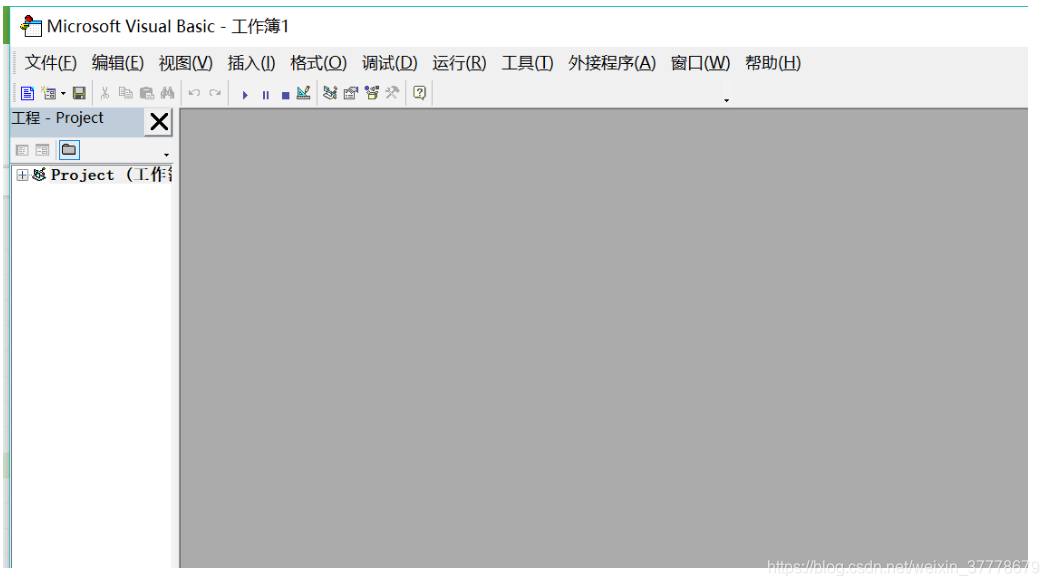Click the Paste clipboard icon
Screen dimensions: 1049x586
pyautogui.click(x=147, y=93)
